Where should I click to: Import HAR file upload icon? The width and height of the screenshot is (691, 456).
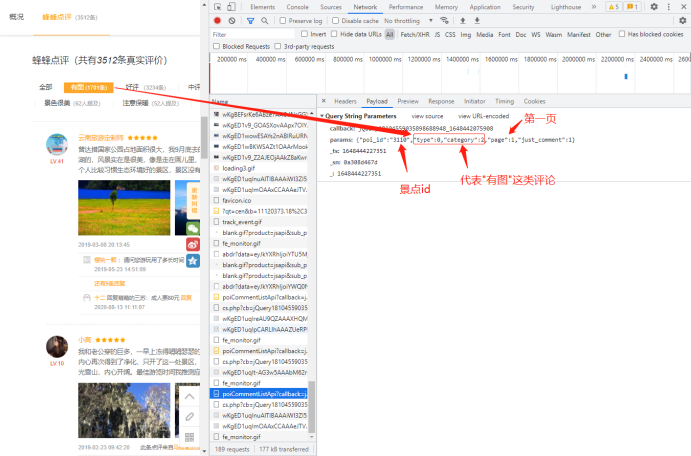point(463,20)
